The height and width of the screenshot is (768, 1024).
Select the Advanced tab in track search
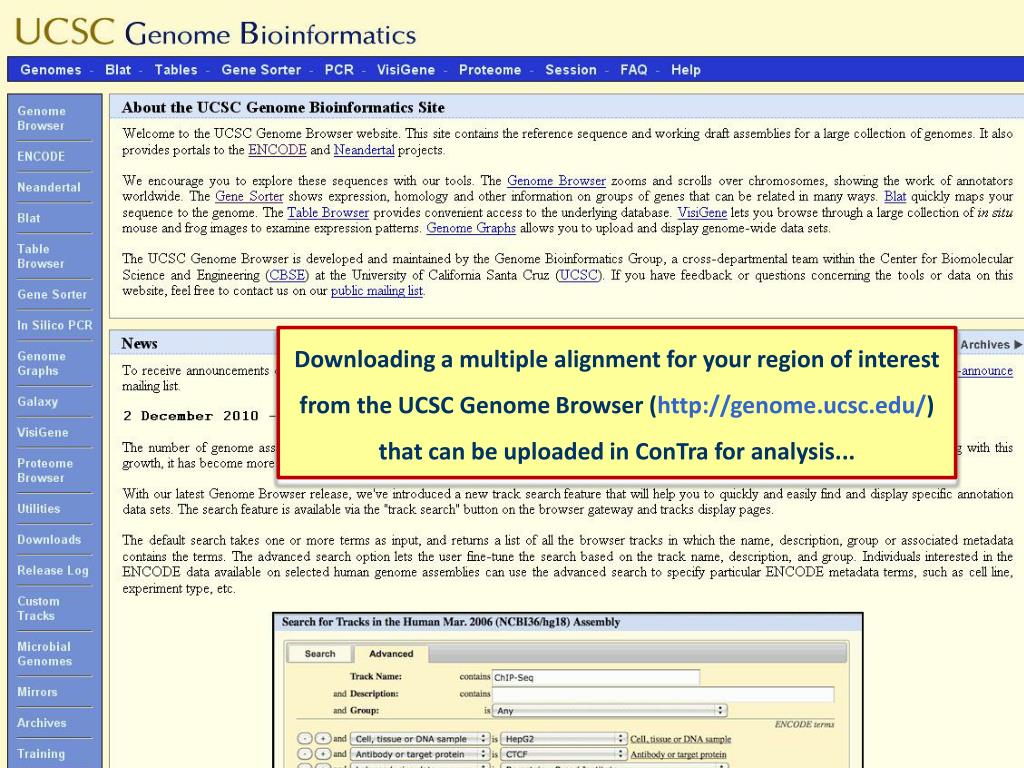coord(391,654)
